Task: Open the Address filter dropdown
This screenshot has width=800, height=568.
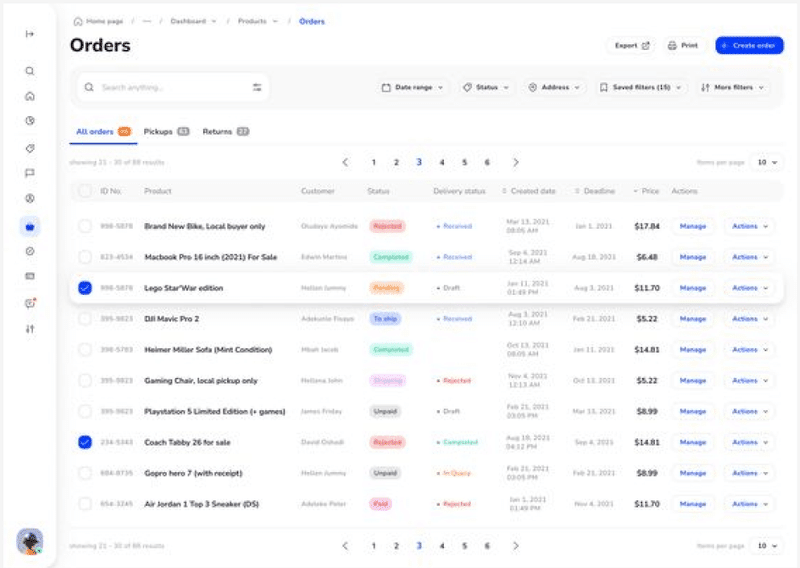Action: point(554,87)
